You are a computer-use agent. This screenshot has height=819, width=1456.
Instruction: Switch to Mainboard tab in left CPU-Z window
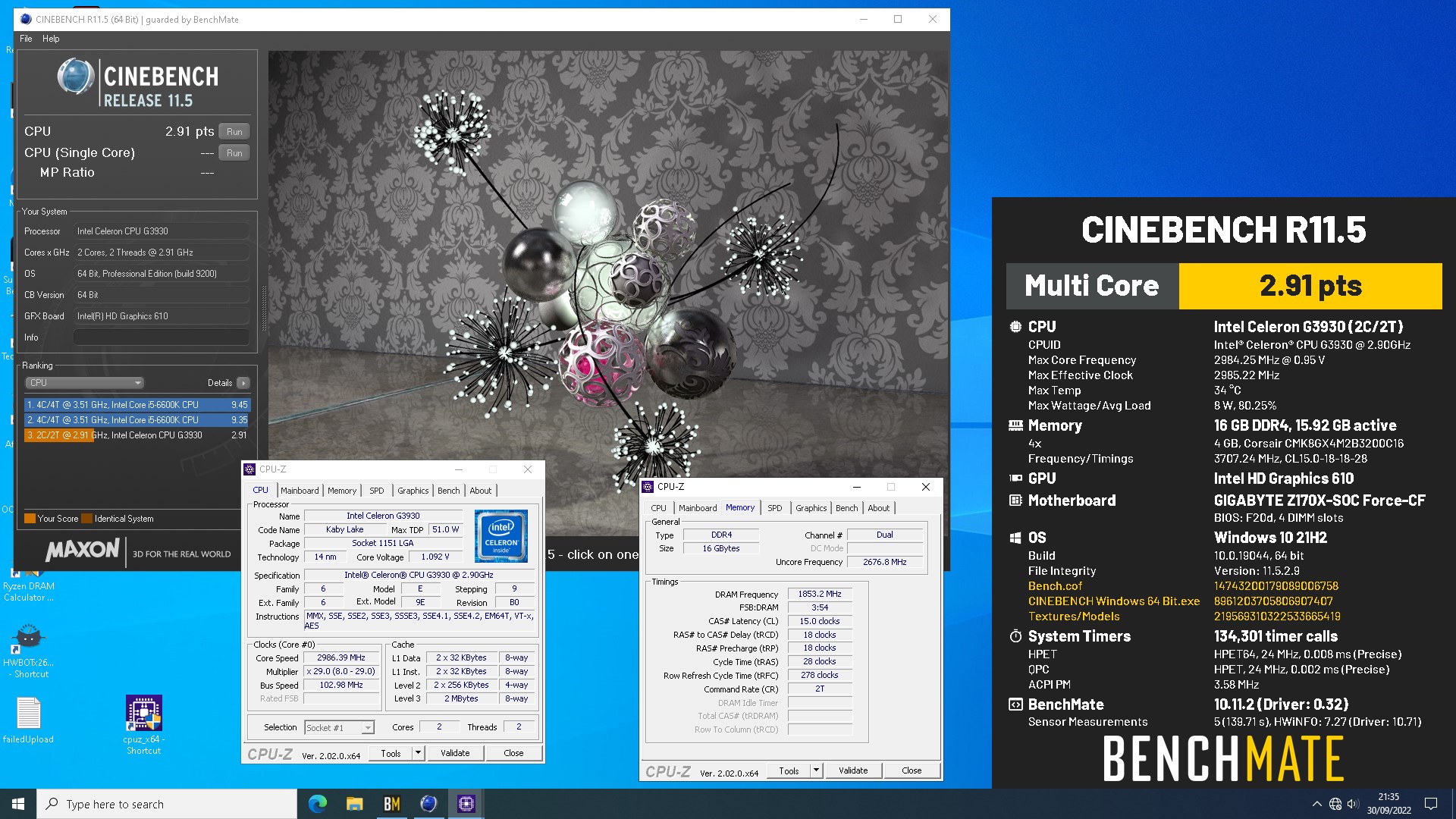coord(300,491)
